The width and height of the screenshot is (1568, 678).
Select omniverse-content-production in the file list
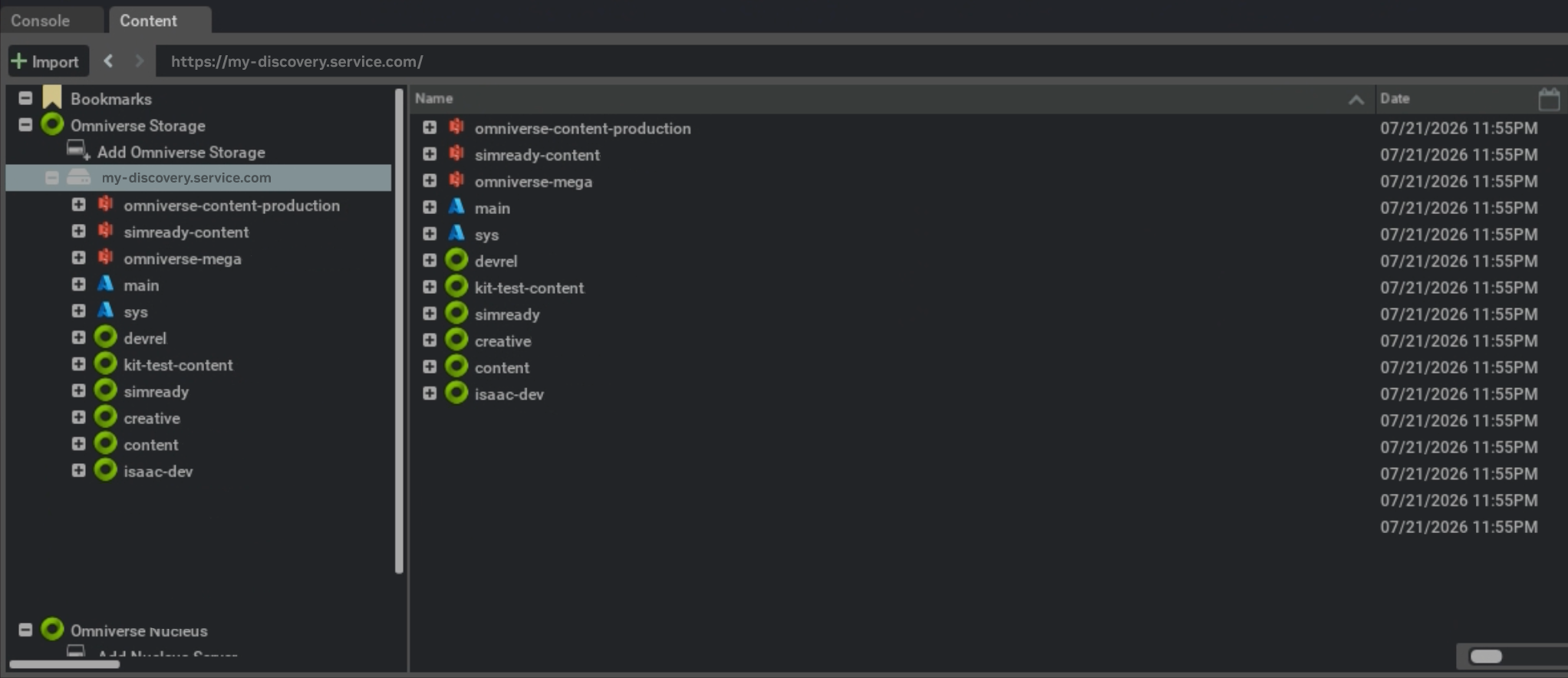(x=582, y=128)
